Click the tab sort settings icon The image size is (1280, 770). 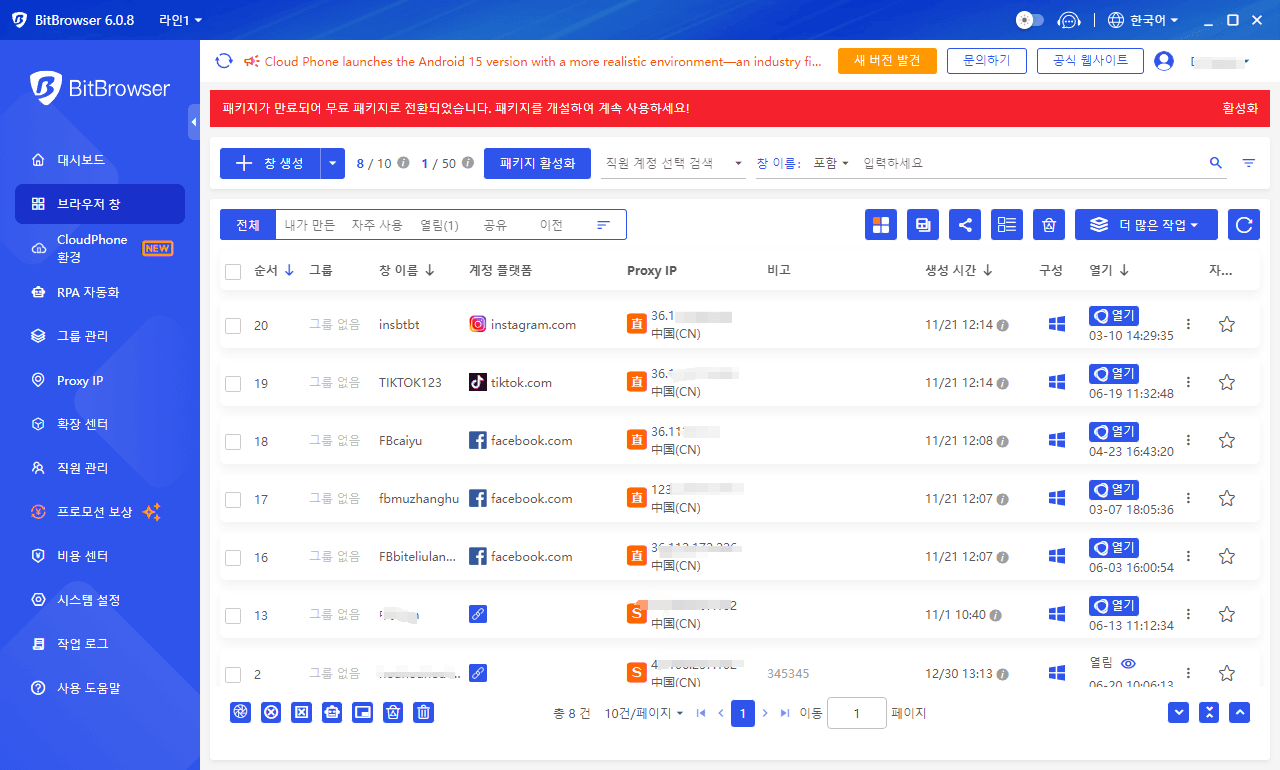pos(603,225)
